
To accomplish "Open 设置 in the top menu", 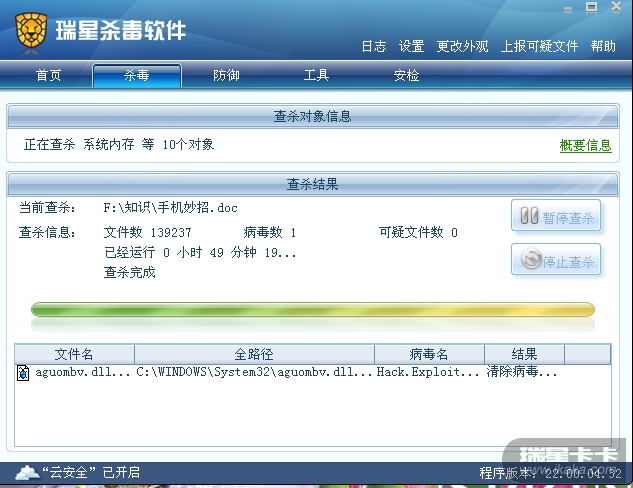I will point(411,46).
